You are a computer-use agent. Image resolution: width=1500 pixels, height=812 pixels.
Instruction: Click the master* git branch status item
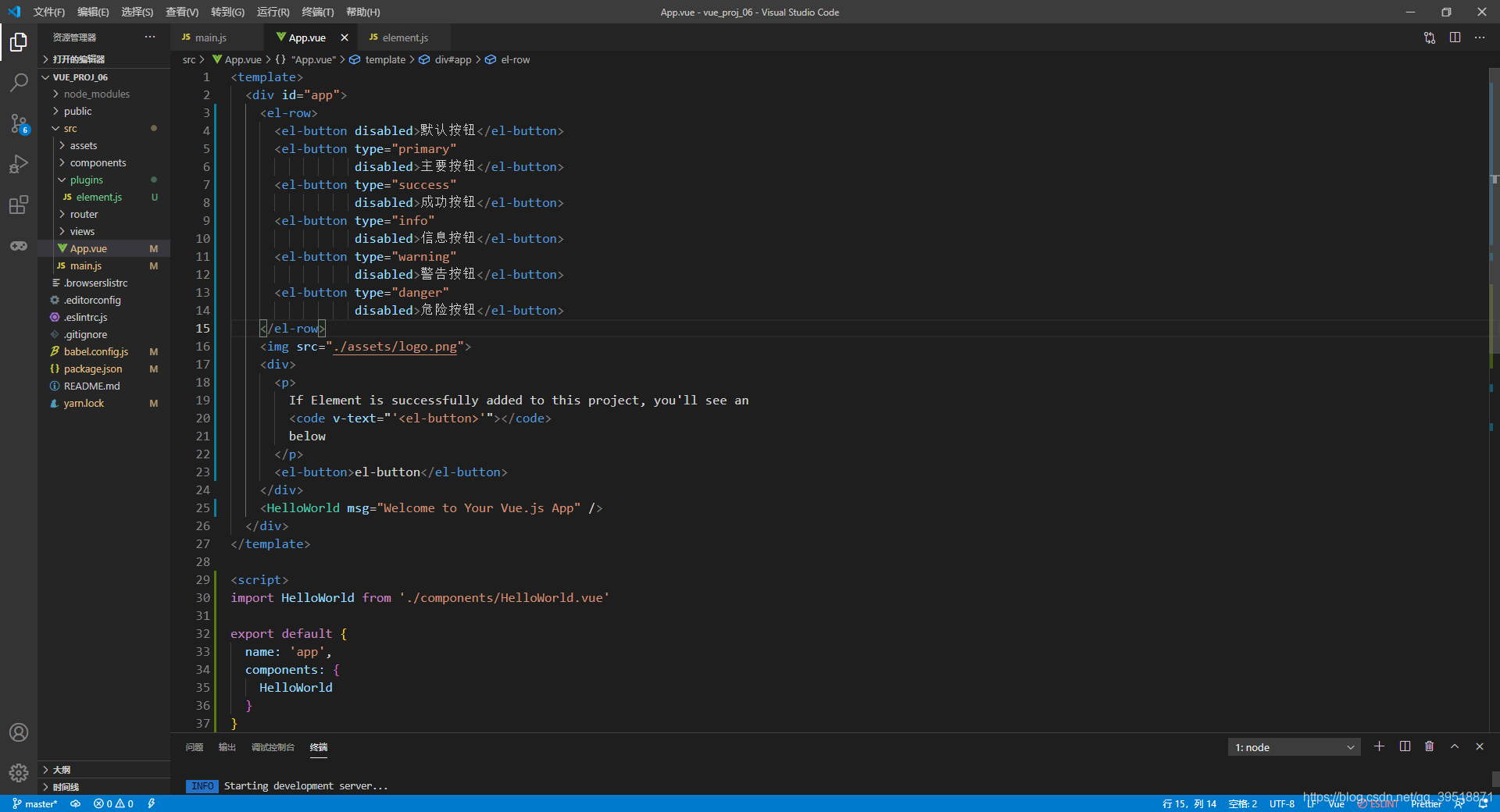pyautogui.click(x=35, y=803)
